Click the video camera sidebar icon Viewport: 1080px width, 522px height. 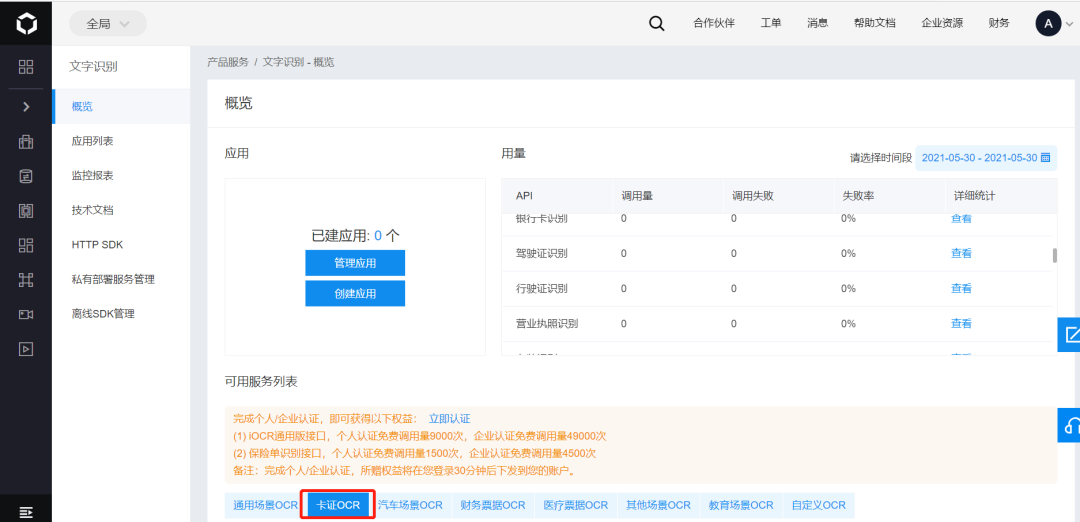click(25, 314)
